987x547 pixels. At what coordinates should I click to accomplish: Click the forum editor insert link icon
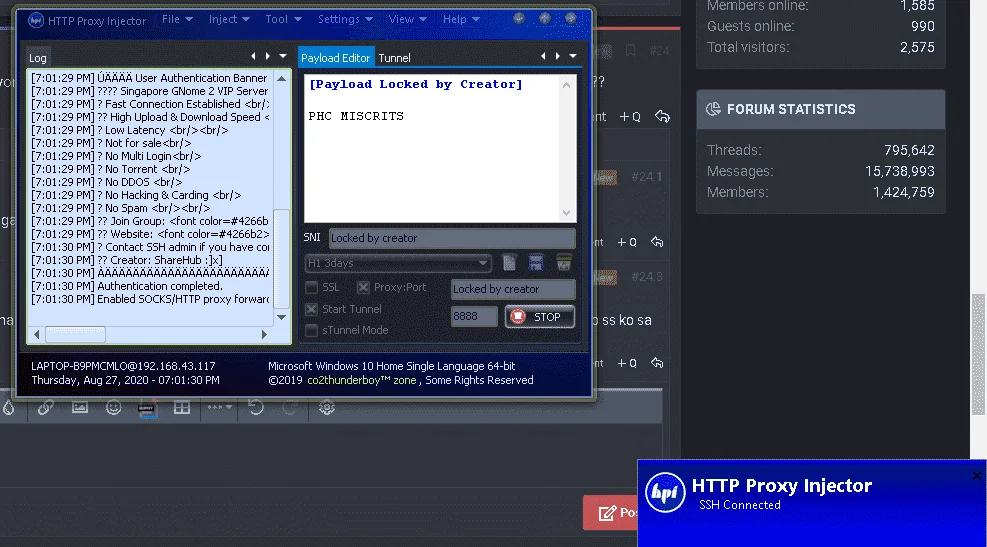pyautogui.click(x=45, y=408)
